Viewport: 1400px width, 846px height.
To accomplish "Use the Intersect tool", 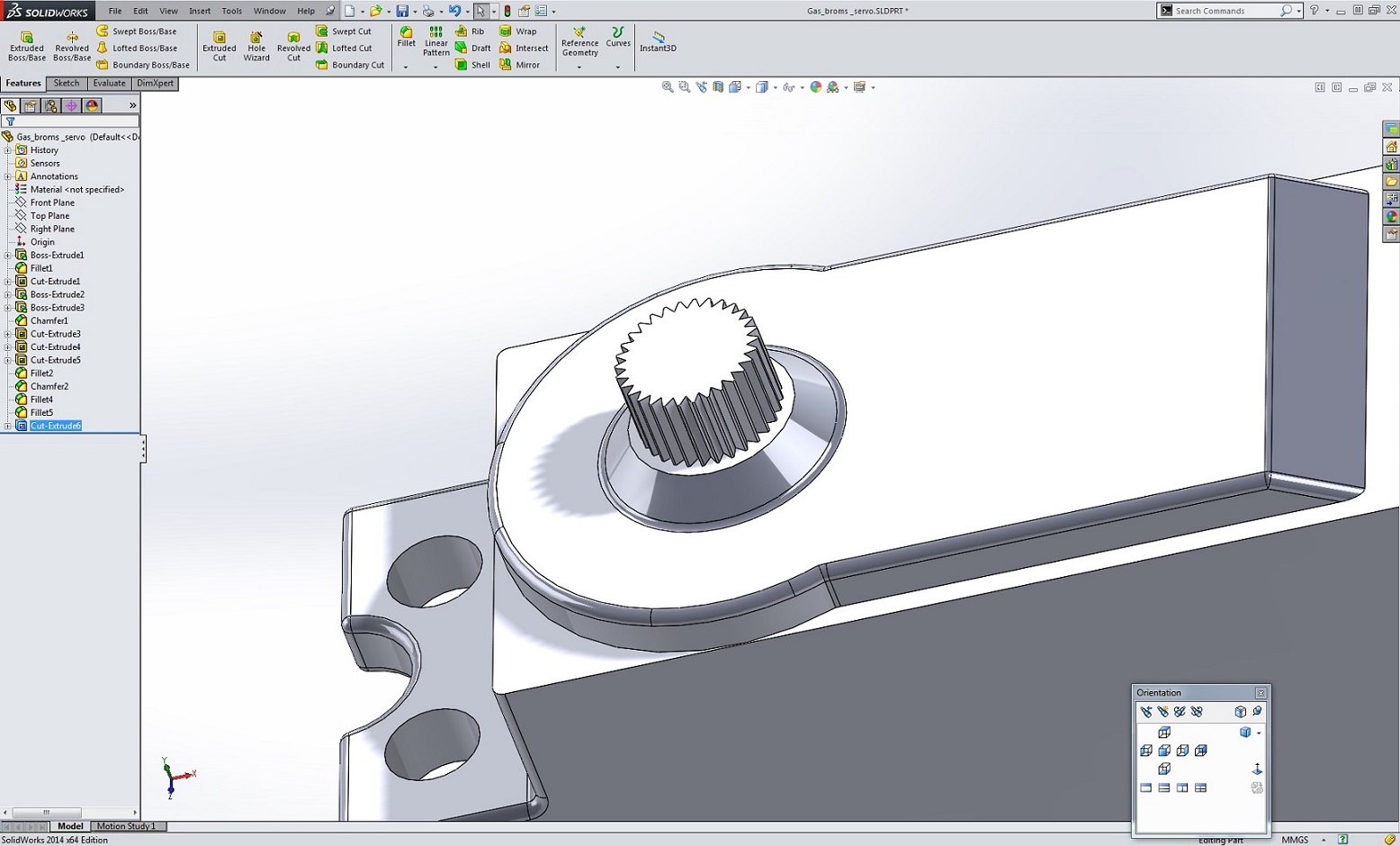I will pyautogui.click(x=524, y=48).
